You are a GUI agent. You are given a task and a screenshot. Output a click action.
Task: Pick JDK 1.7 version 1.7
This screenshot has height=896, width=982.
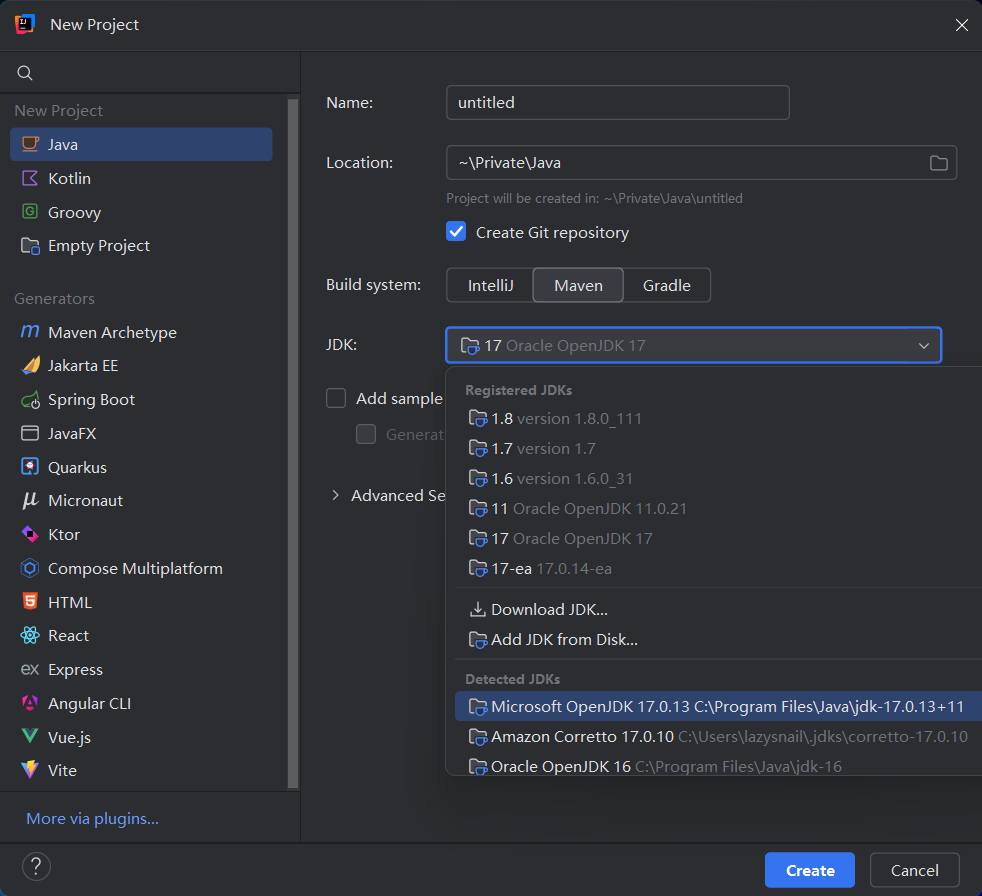[718, 448]
